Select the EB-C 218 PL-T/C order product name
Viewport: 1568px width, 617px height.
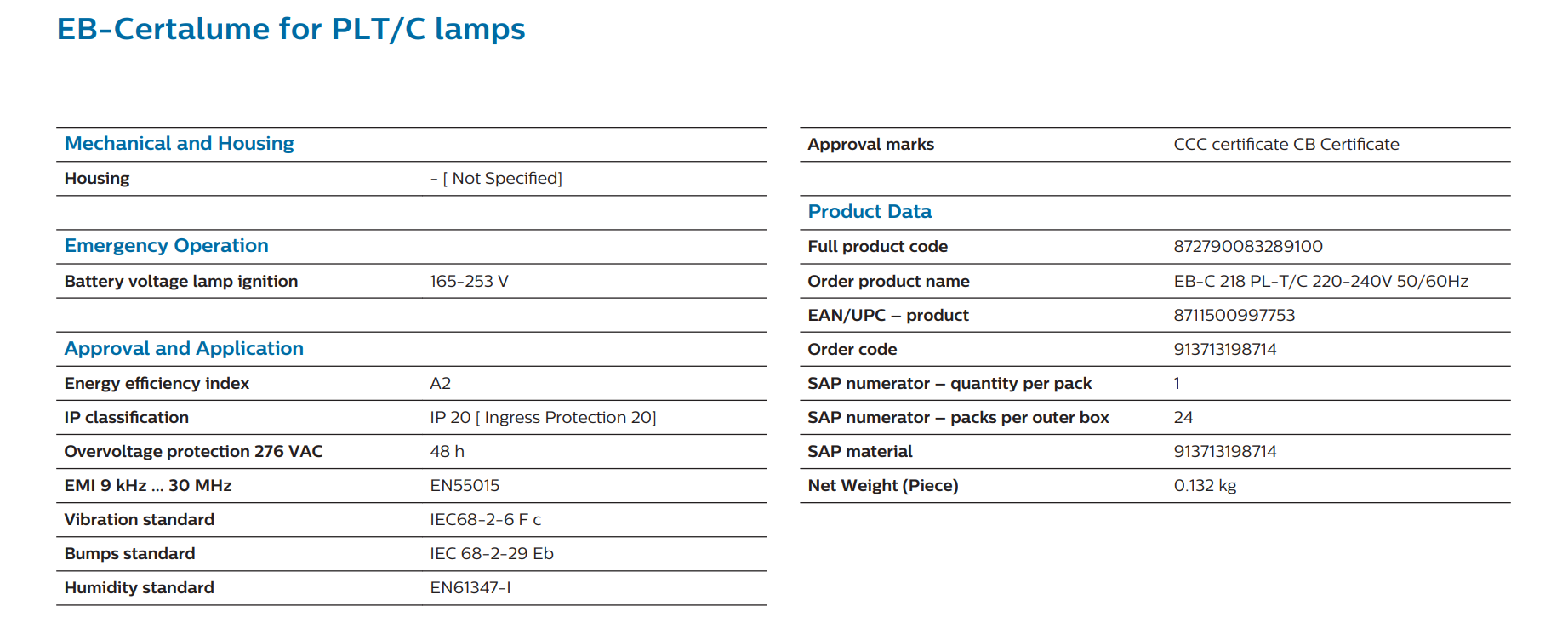coord(1321,282)
